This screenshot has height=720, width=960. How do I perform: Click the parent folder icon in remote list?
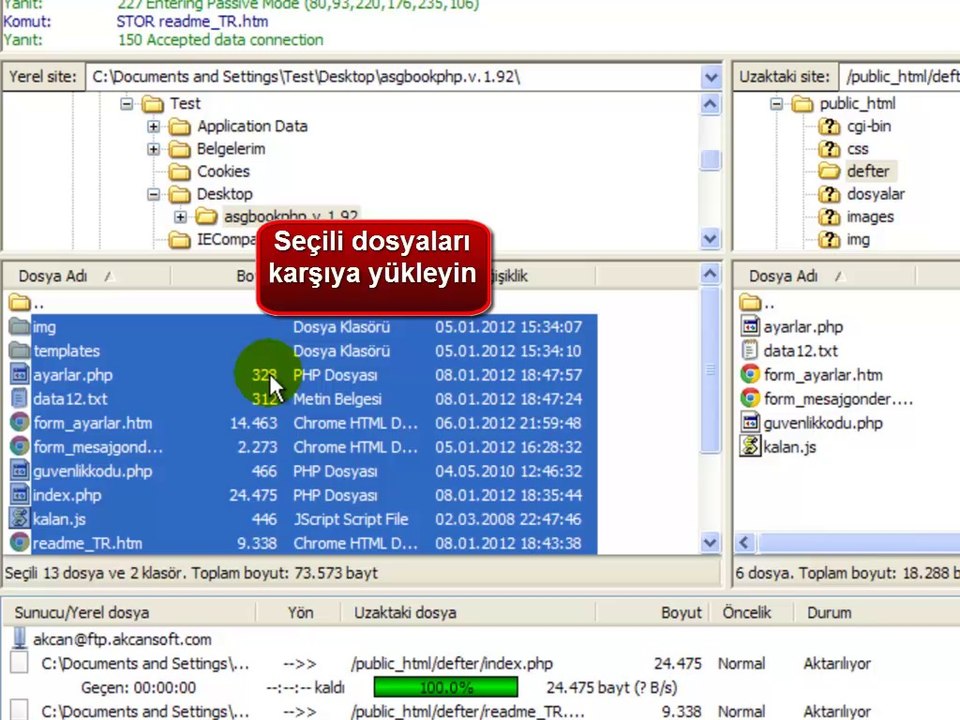(x=750, y=302)
